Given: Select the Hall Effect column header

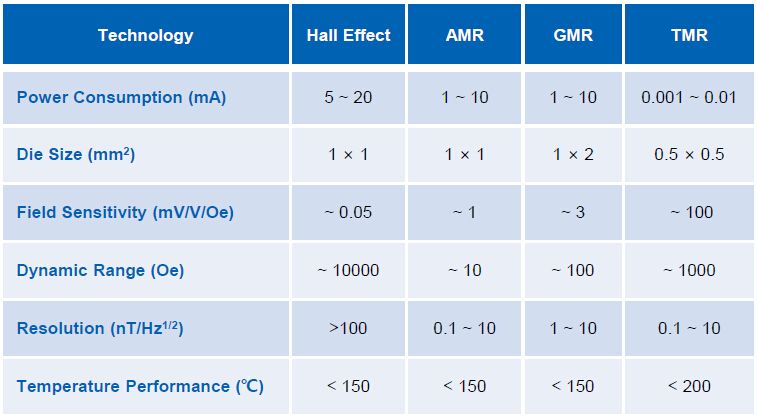Looking at the screenshot, I should pos(348,35).
